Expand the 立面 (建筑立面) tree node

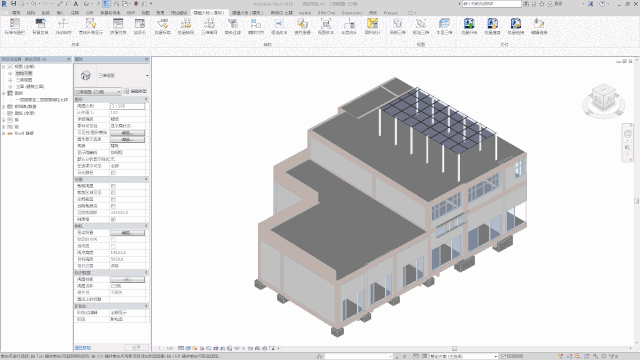pyautogui.click(x=10, y=87)
